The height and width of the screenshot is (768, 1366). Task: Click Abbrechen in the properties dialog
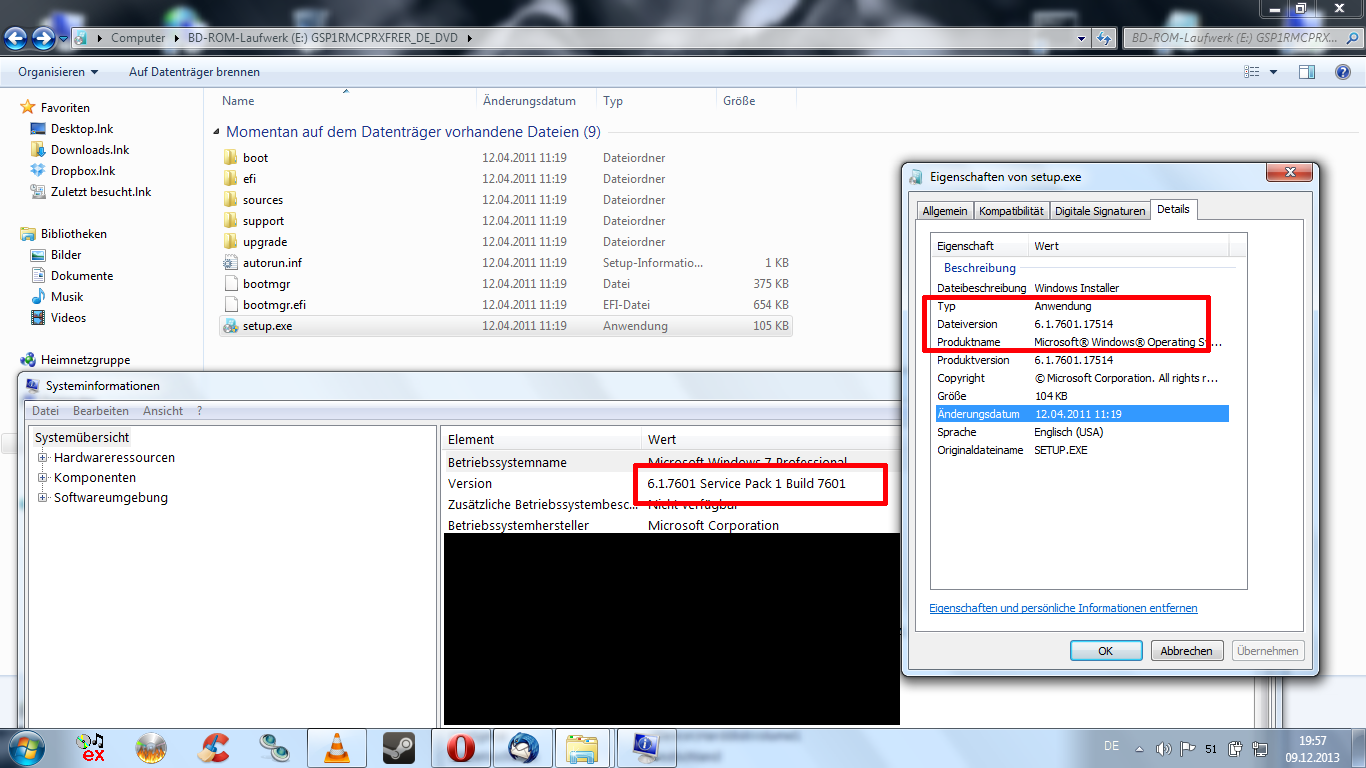click(x=1187, y=651)
